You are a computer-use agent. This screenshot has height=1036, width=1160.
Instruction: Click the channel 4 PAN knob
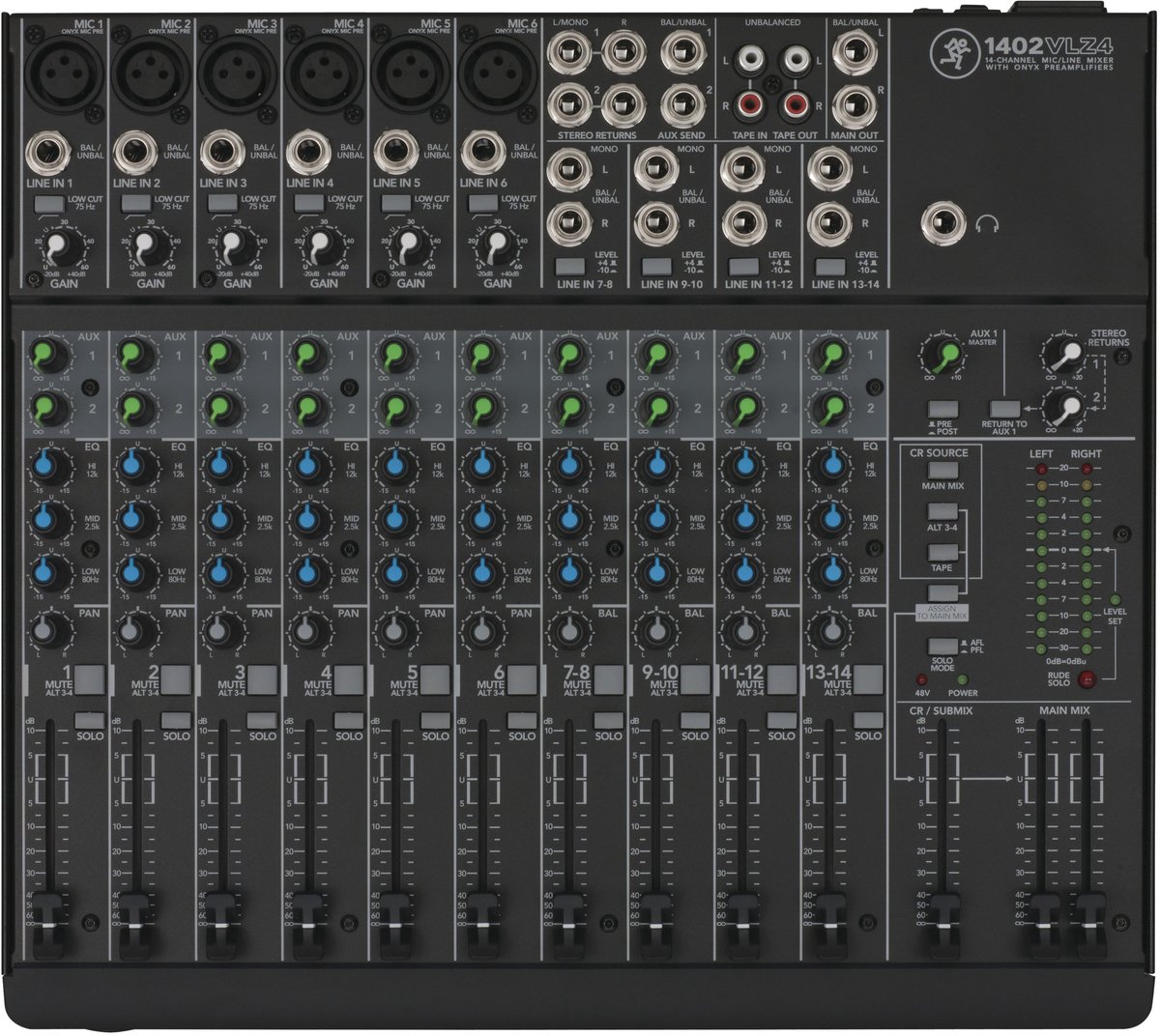pos(307,632)
